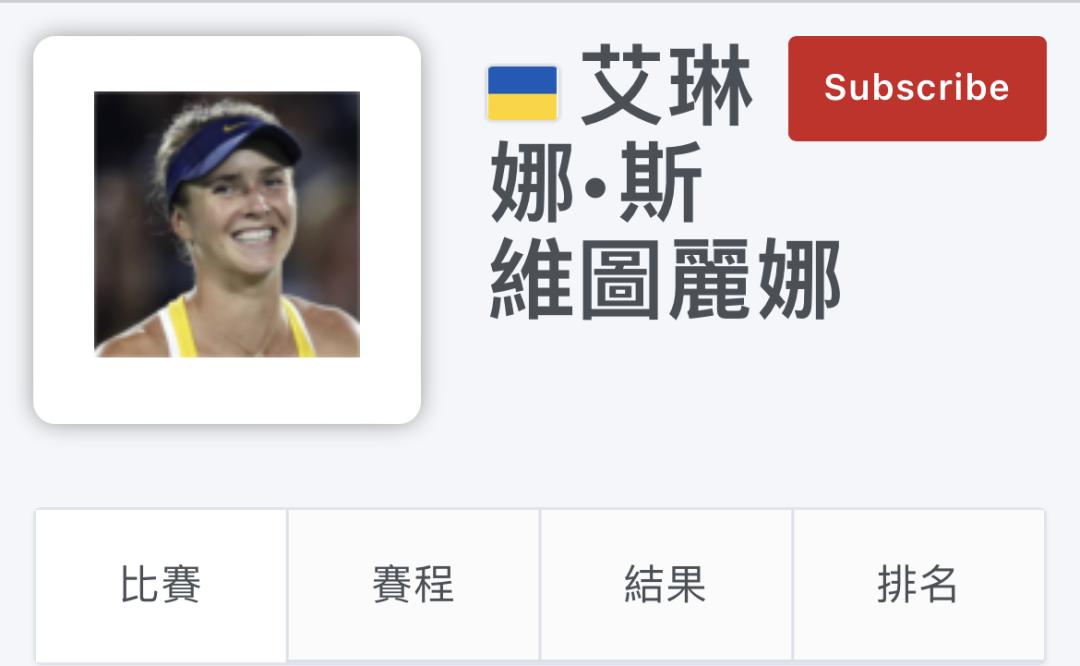Image resolution: width=1080 pixels, height=666 pixels.
Task: Click the white card framing the photo
Action: [227, 229]
